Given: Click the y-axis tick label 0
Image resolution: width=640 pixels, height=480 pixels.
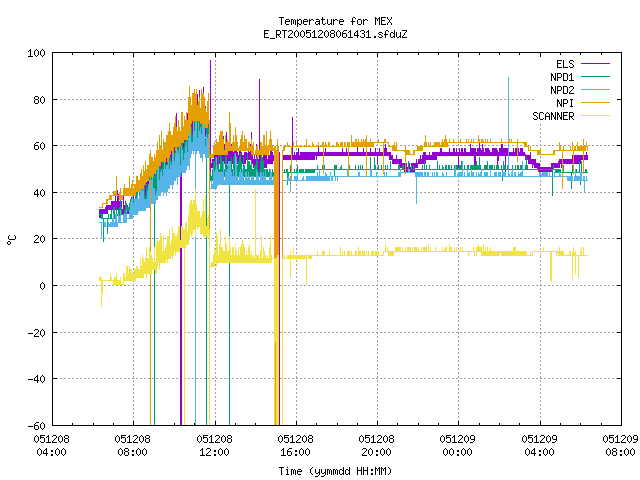Looking at the screenshot, I should 42,286.
